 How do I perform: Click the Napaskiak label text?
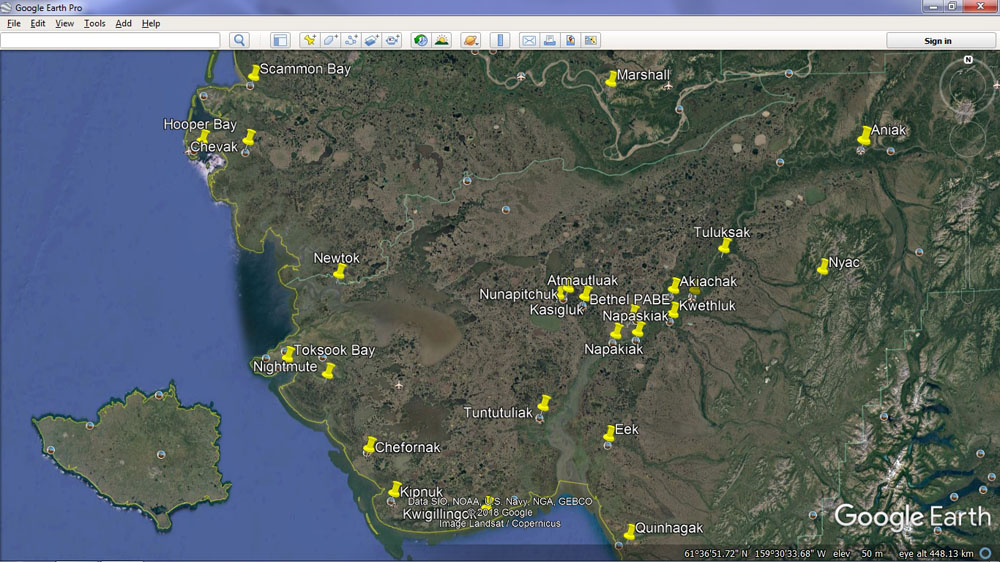coord(635,316)
